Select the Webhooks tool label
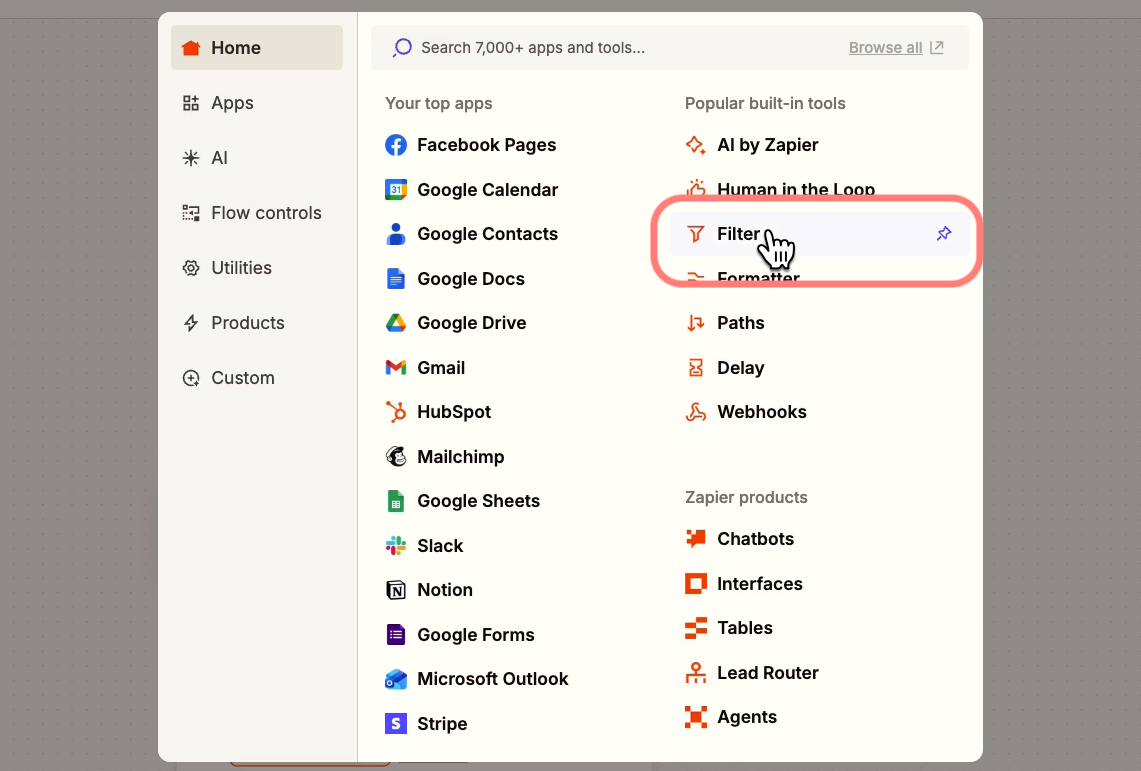The height and width of the screenshot is (771, 1141). pos(762,412)
